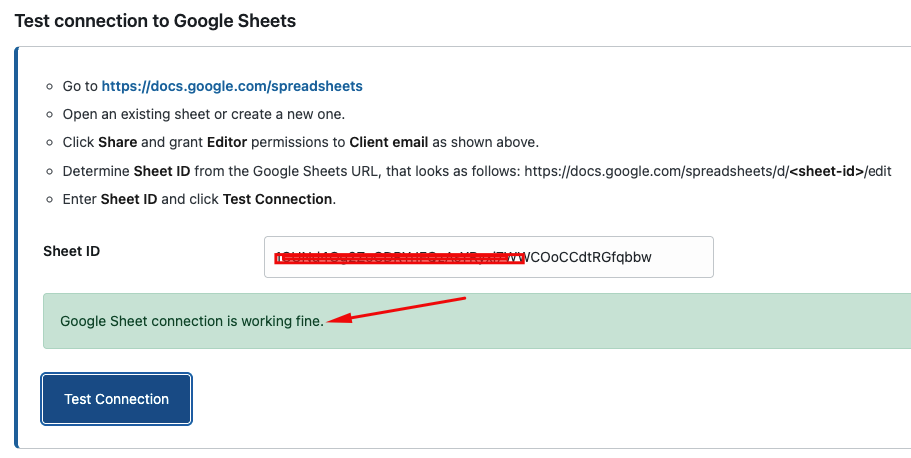
Task: Click the "Open an existing sheet" instruction line
Action: click(x=204, y=114)
